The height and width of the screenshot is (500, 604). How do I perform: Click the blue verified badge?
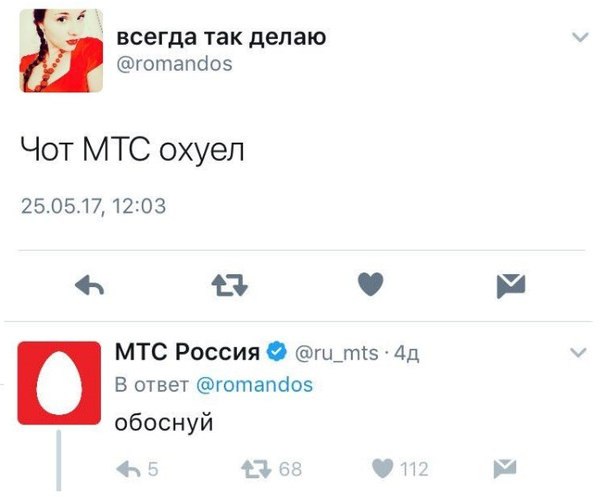pyautogui.click(x=277, y=351)
